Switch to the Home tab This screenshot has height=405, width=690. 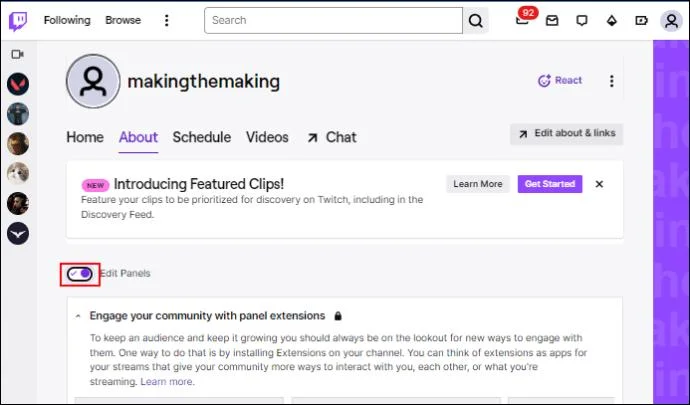85,137
